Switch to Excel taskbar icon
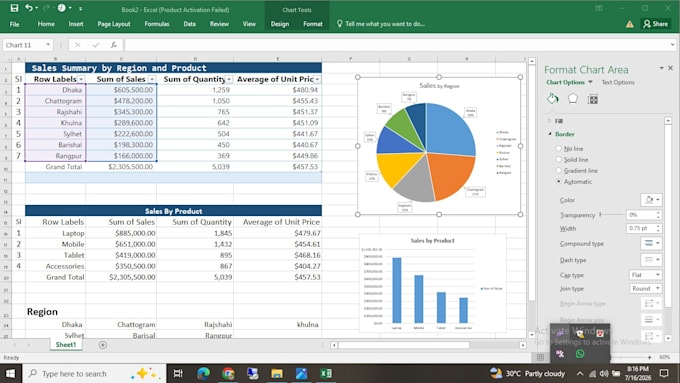 326,373
